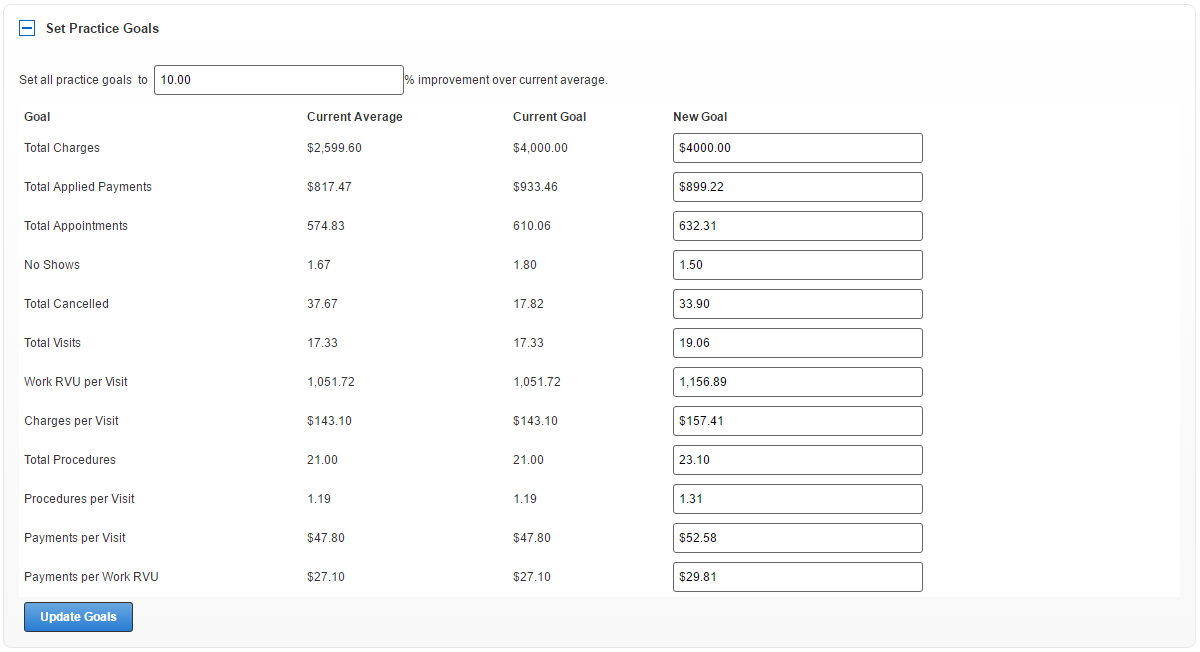Click the Total Charges new goal field
Screen dimensions: 1200x652
click(797, 148)
